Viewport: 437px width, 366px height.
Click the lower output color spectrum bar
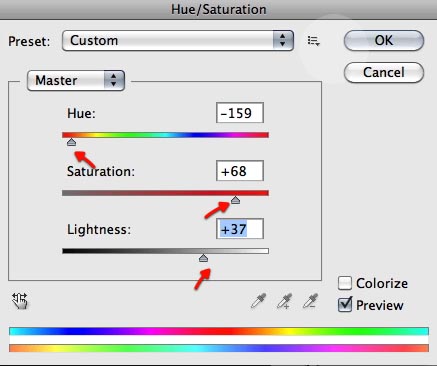pyautogui.click(x=219, y=348)
